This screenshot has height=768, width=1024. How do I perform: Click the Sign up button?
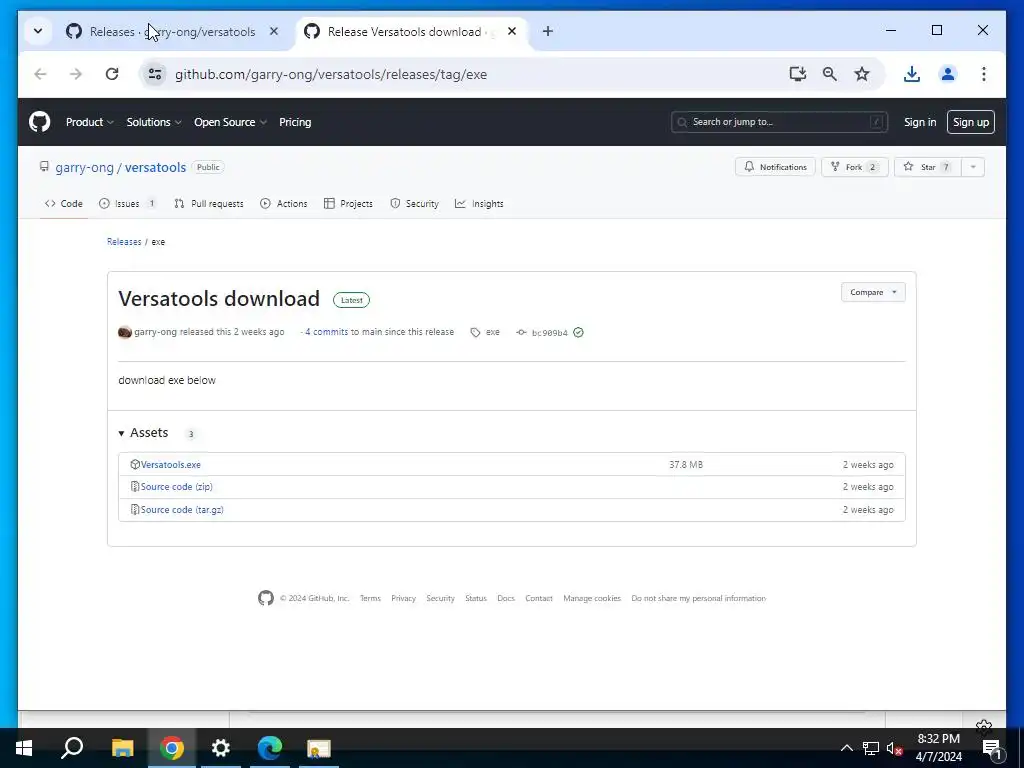970,122
